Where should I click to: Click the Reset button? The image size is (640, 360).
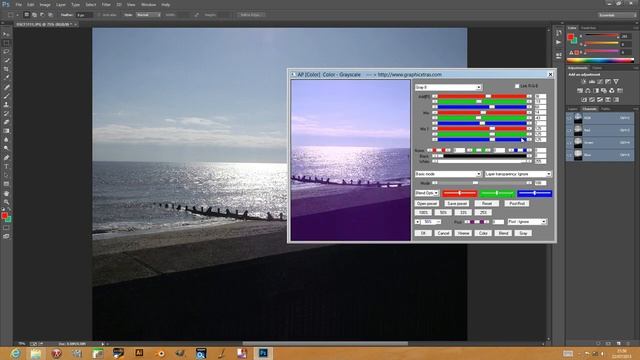[x=487, y=203]
